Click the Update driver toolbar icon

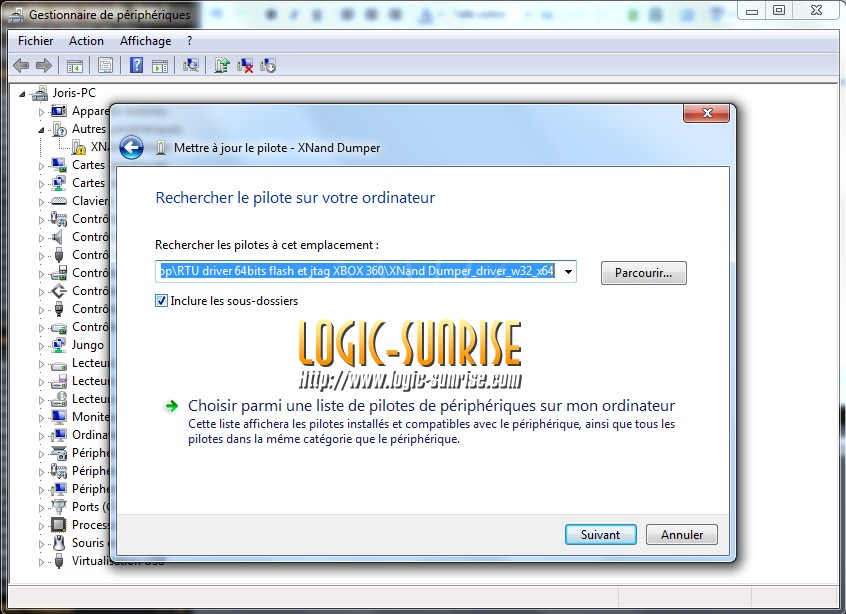pos(222,66)
